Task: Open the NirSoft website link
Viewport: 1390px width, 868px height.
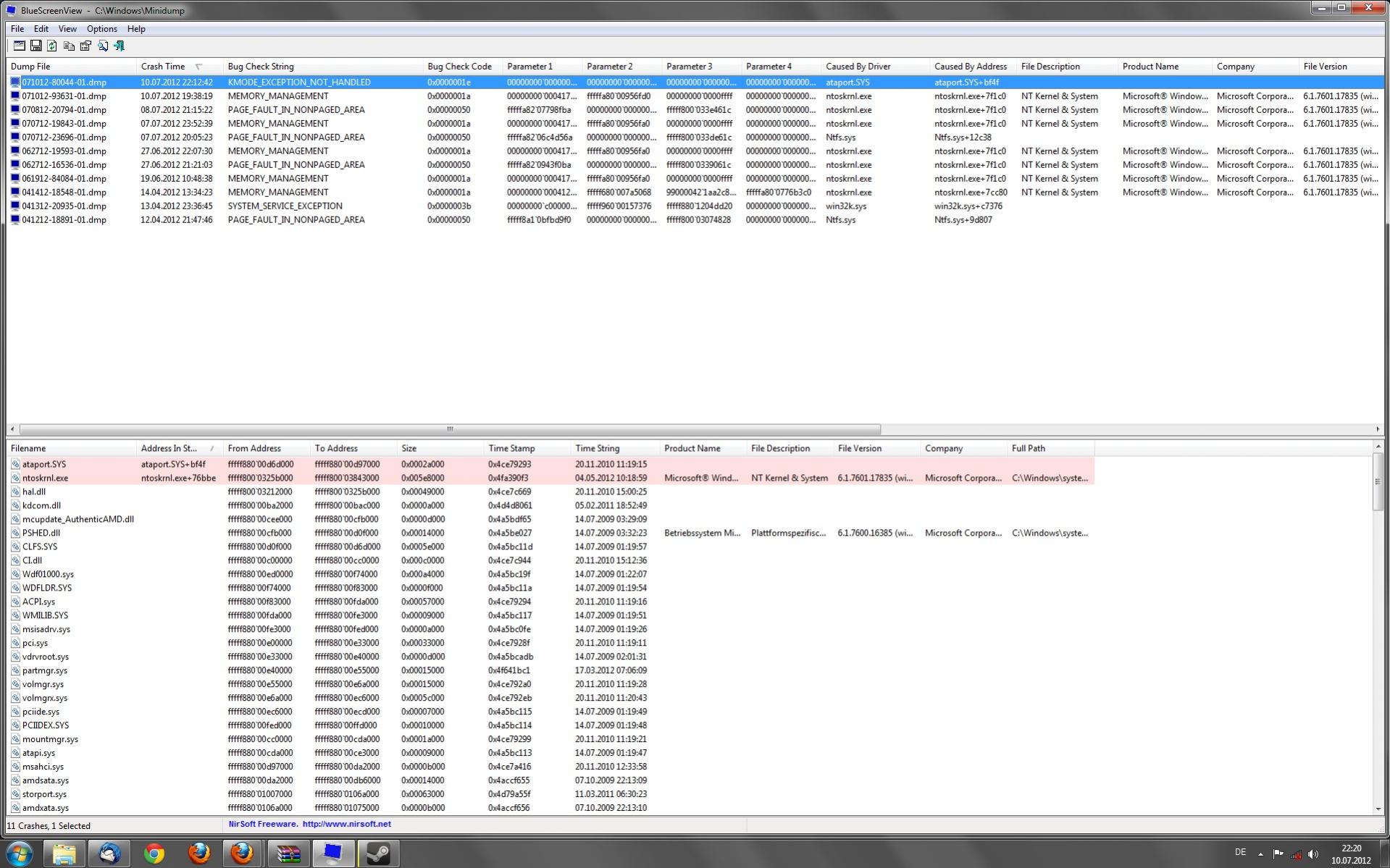Action: point(346,824)
